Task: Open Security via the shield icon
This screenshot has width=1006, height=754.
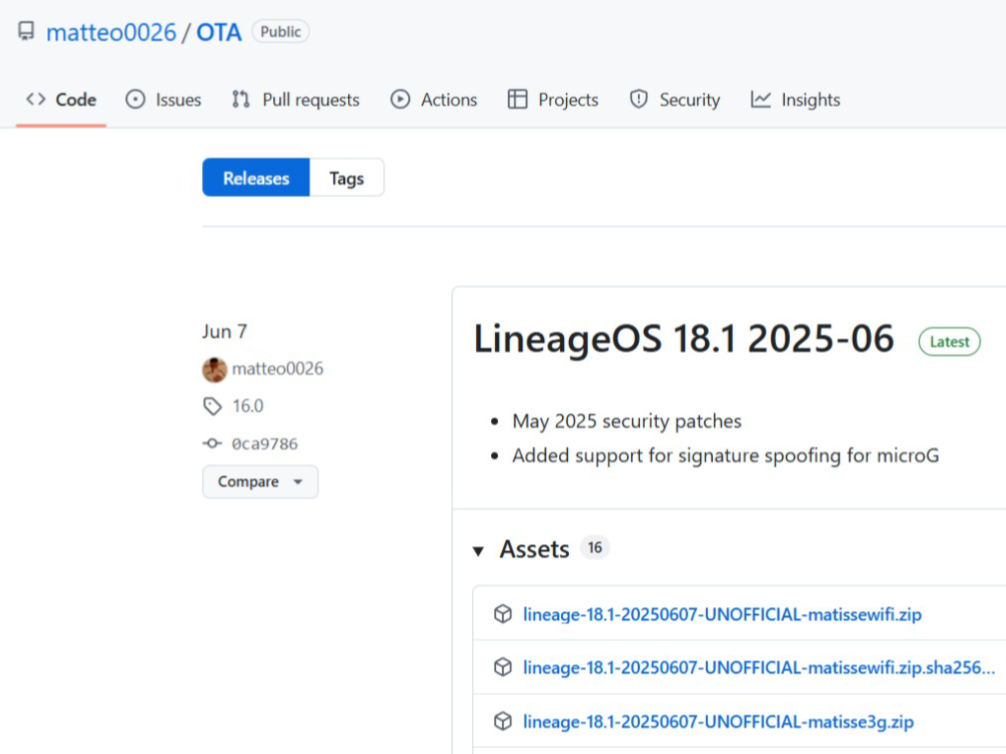Action: click(x=640, y=99)
